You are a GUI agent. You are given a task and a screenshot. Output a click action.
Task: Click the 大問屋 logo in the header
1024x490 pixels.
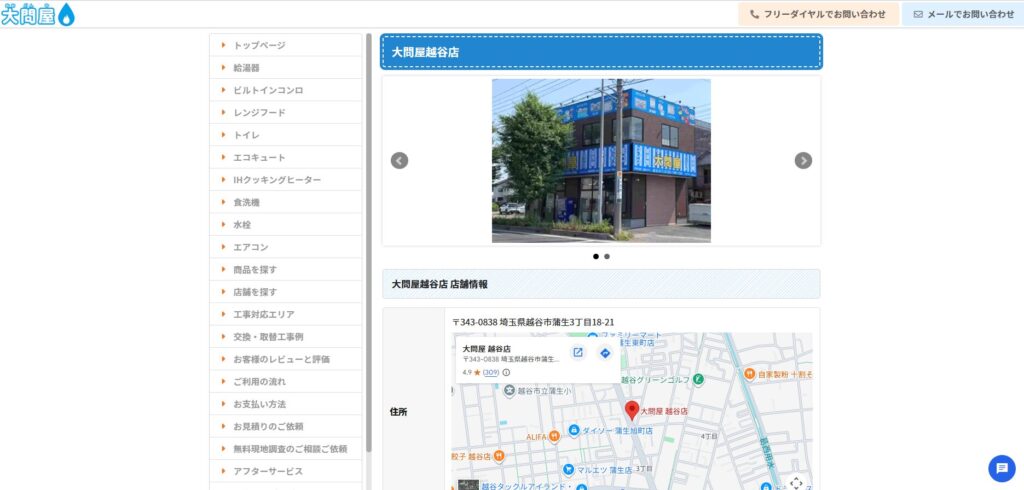(x=38, y=15)
